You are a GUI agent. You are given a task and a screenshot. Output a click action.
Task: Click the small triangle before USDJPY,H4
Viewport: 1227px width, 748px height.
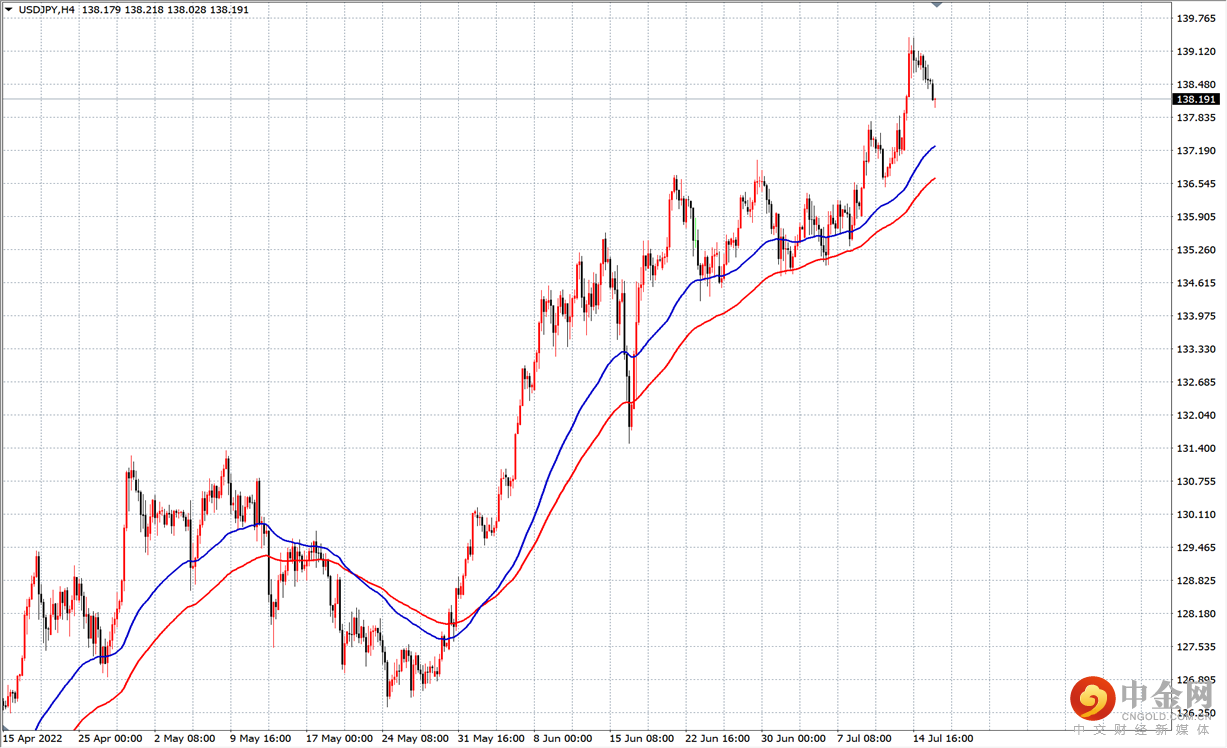pyautogui.click(x=8, y=9)
